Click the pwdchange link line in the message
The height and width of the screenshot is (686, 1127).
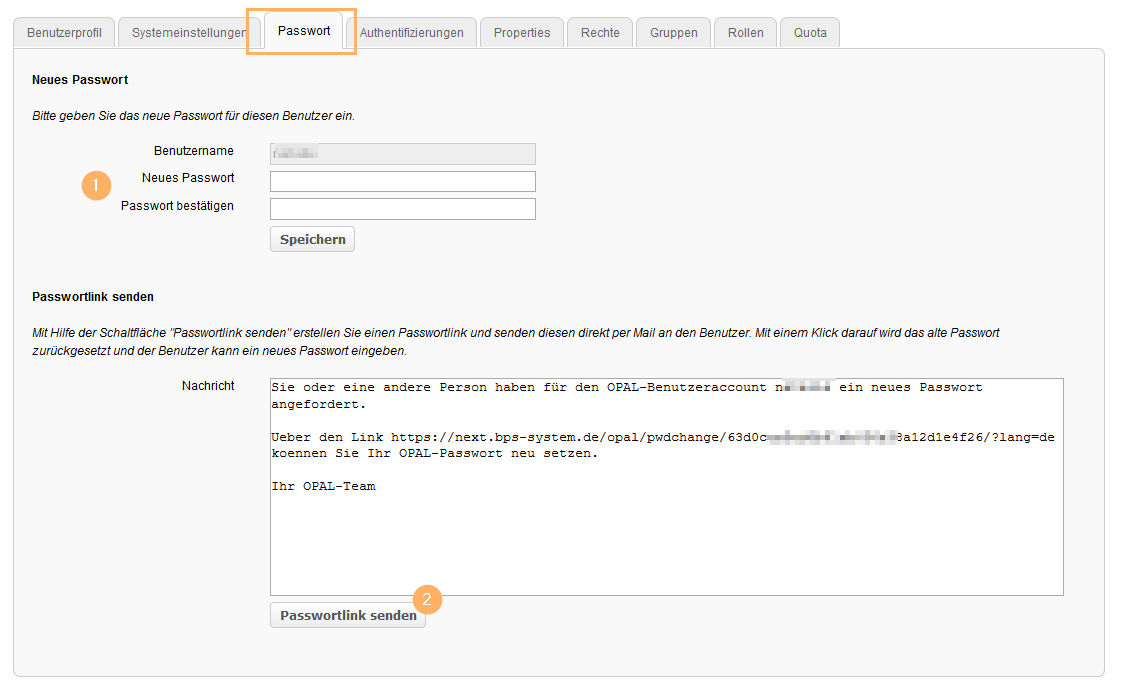[663, 437]
